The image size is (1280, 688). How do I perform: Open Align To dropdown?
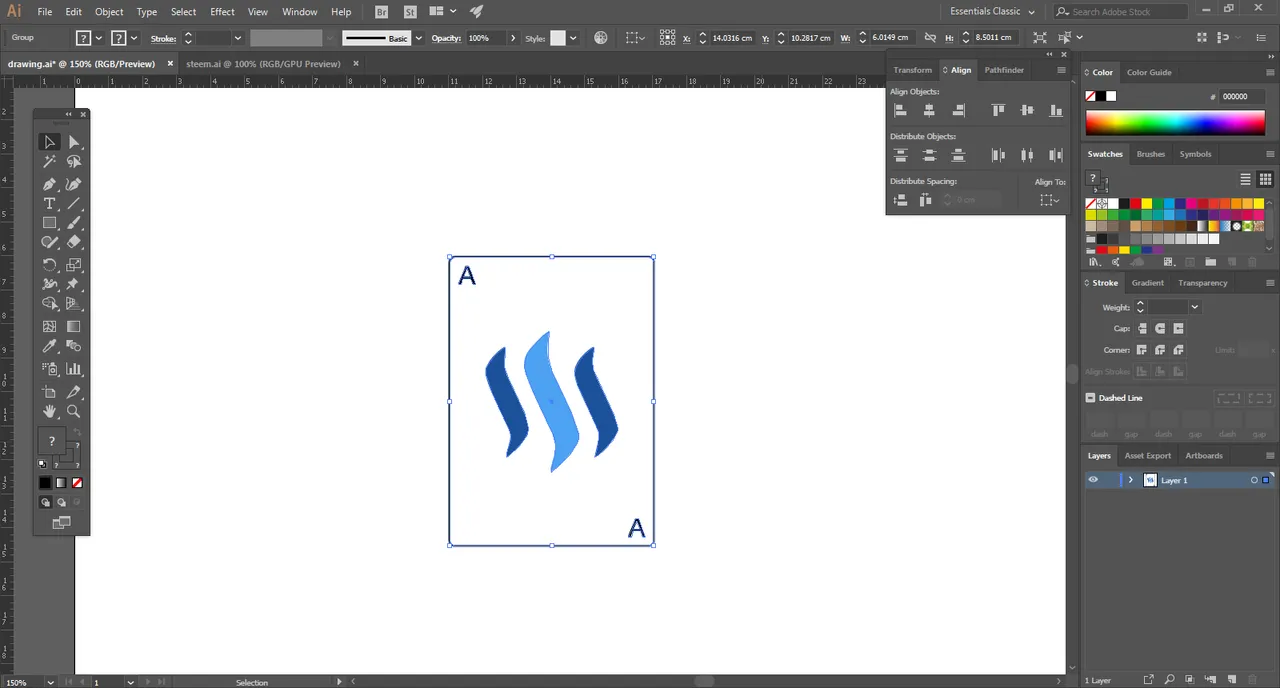click(1049, 200)
